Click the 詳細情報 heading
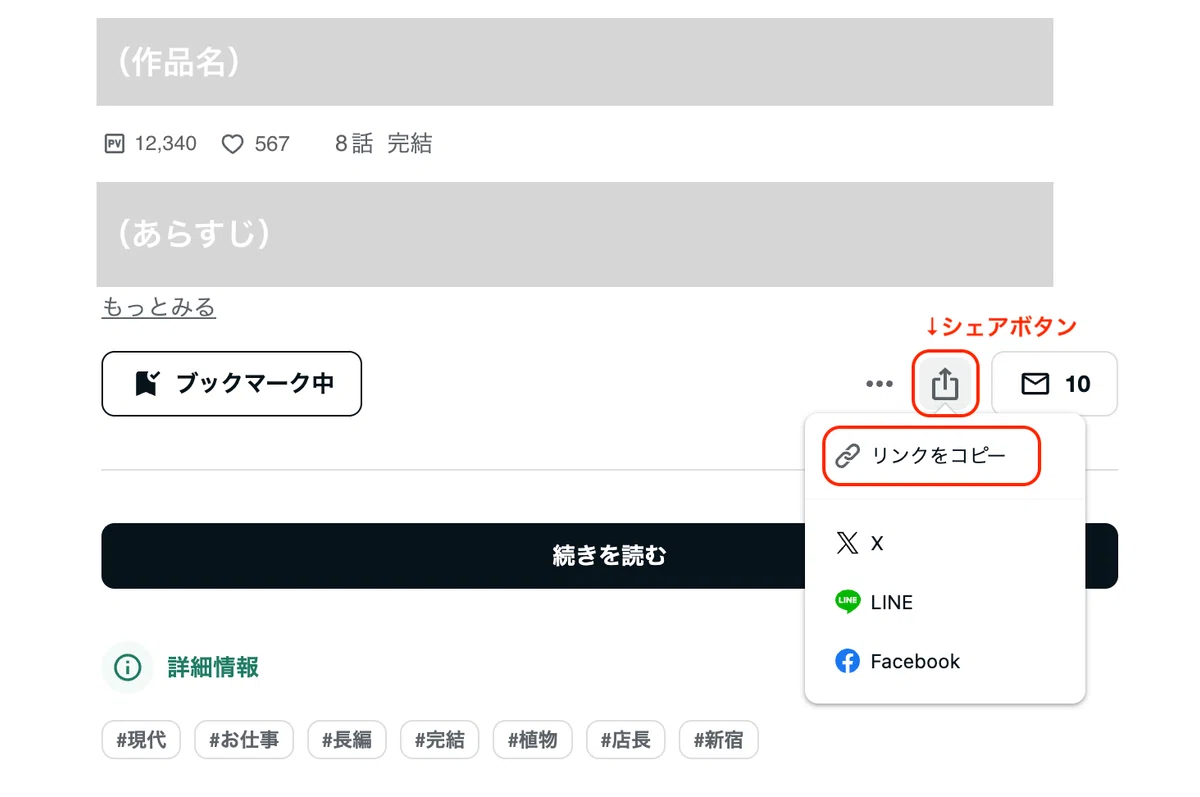 pyautogui.click(x=213, y=667)
